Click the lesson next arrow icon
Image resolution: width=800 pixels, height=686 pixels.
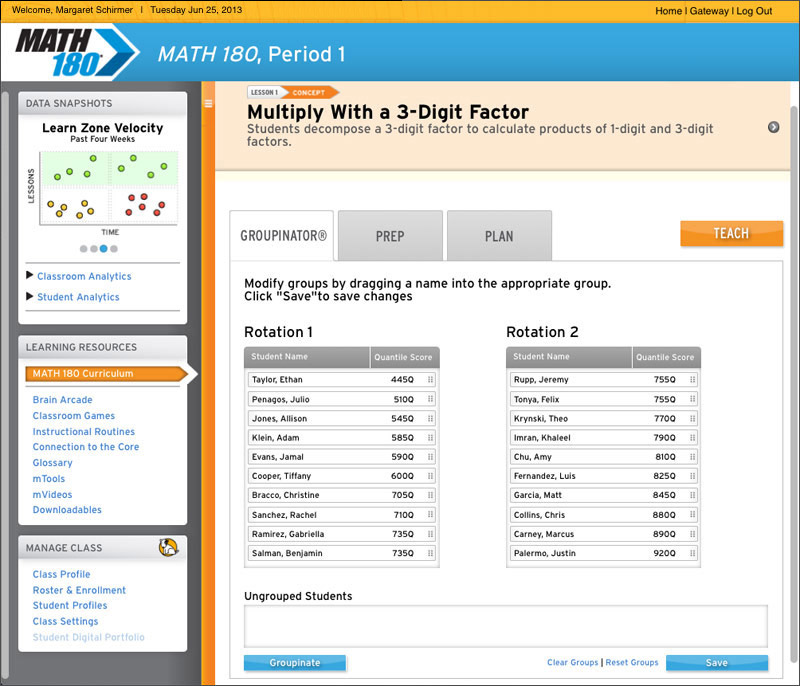(x=773, y=128)
